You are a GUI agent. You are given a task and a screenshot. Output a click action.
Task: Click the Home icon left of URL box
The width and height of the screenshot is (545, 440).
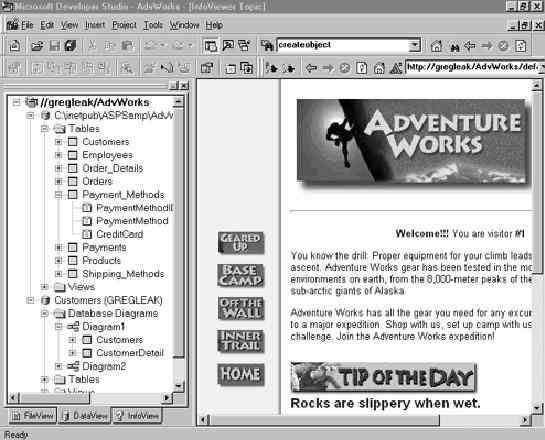(x=379, y=68)
